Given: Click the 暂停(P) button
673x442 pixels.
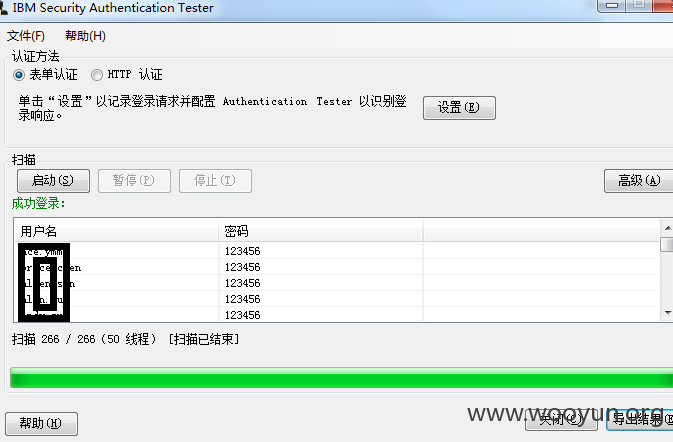Looking at the screenshot, I should 134,181.
